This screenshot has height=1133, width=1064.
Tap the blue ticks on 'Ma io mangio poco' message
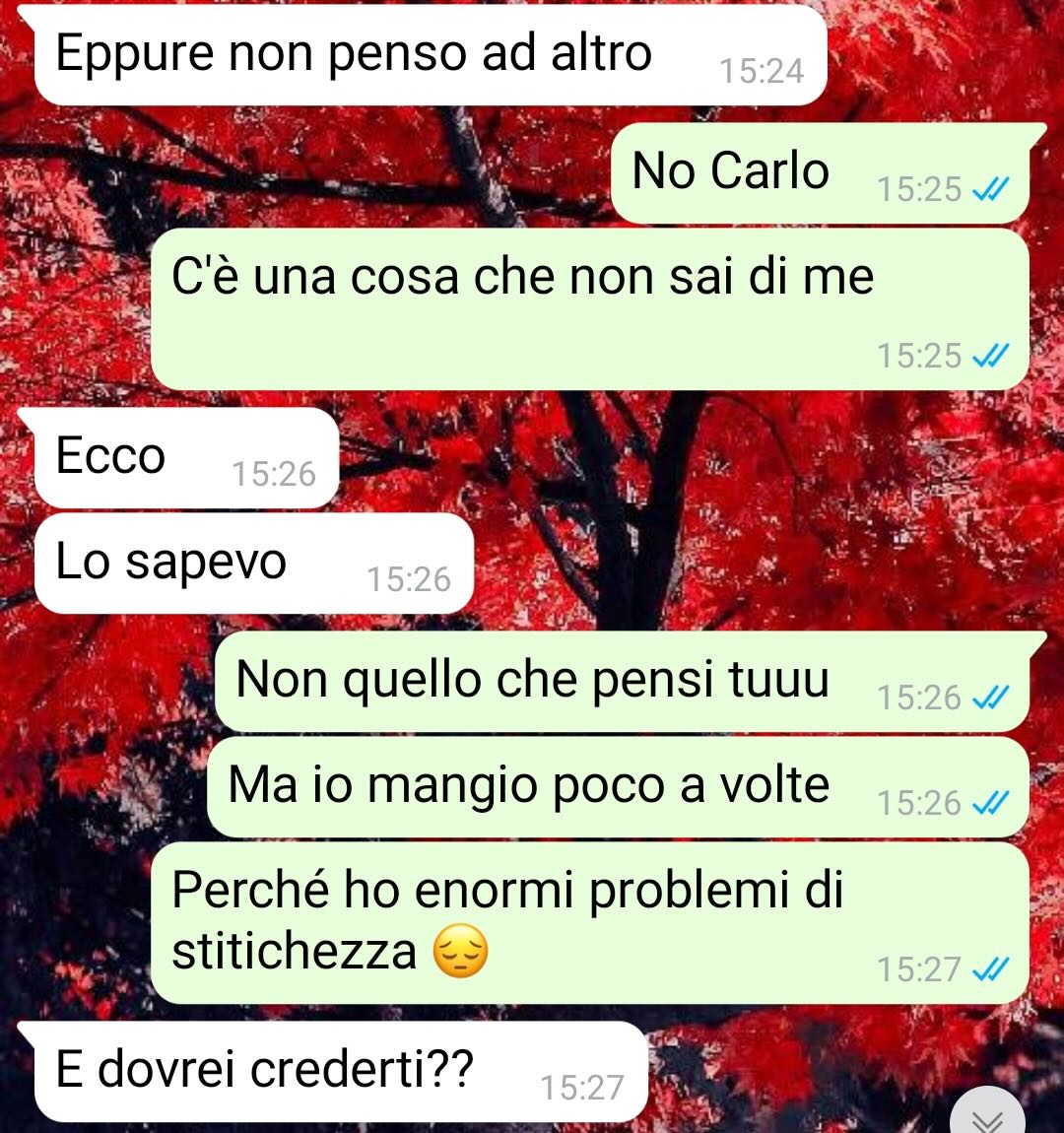(x=990, y=803)
